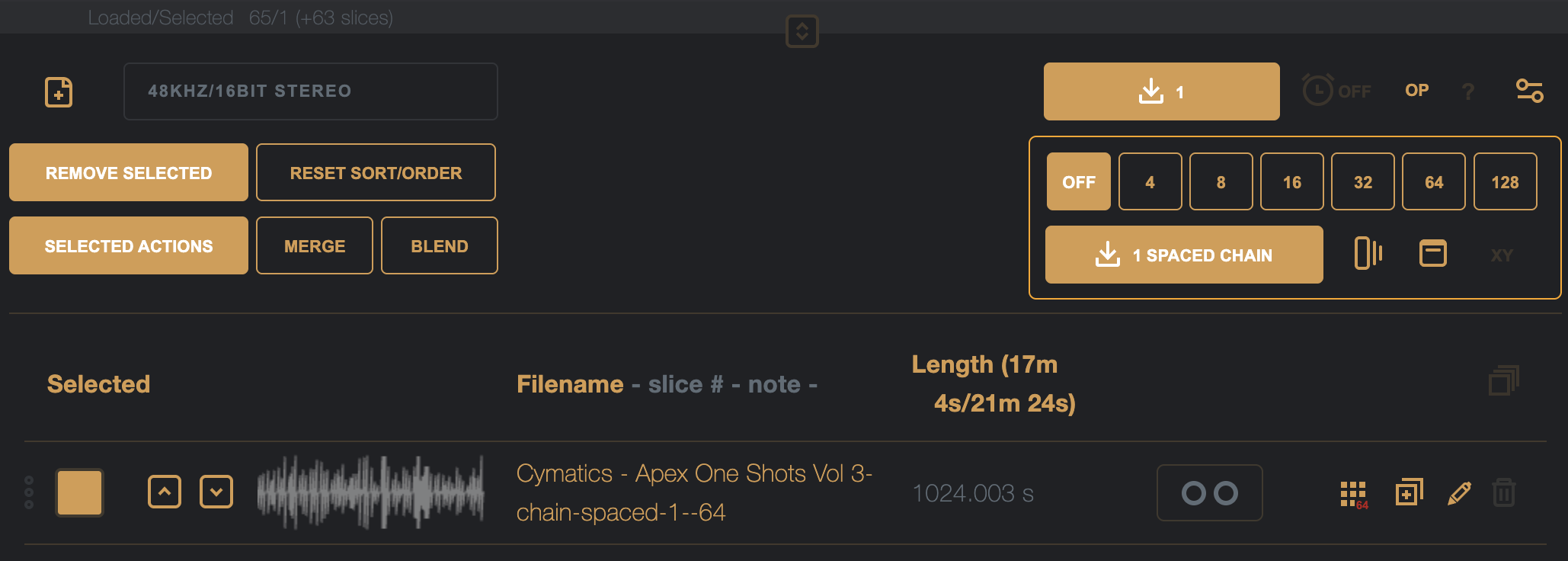The image size is (1568, 561).
Task: Click the Remove Selected button
Action: pos(129,173)
